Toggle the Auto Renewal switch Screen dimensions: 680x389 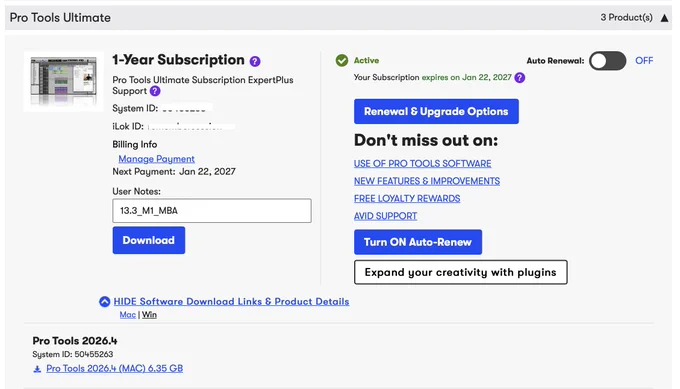[608, 61]
